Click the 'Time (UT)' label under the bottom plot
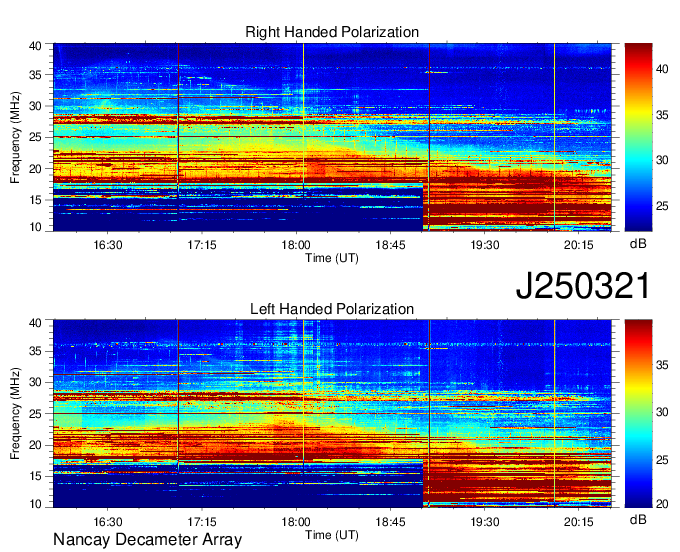 coord(332,535)
